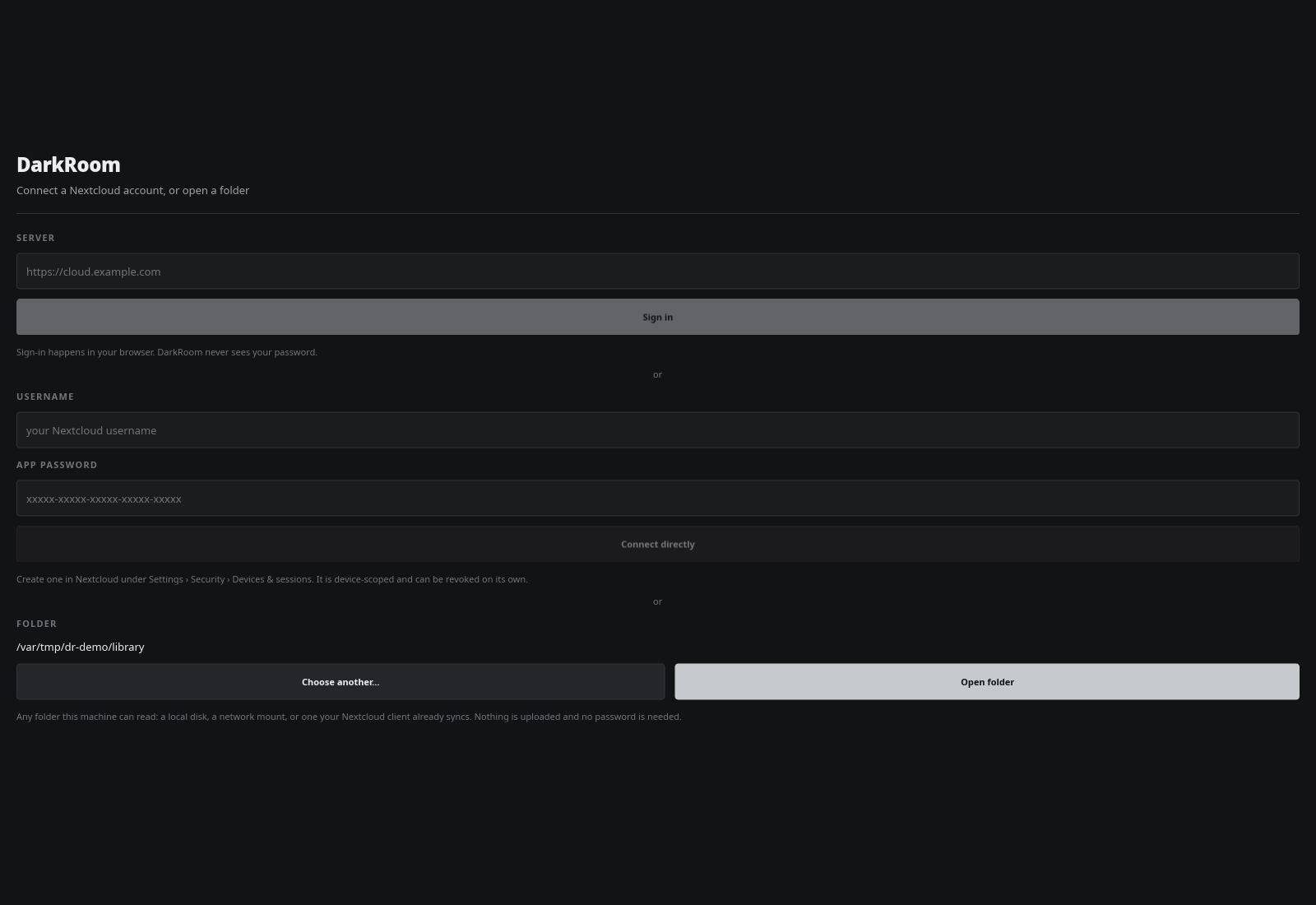1316x905 pixels.
Task: Focus the Nextcloud username field
Action: (x=658, y=429)
